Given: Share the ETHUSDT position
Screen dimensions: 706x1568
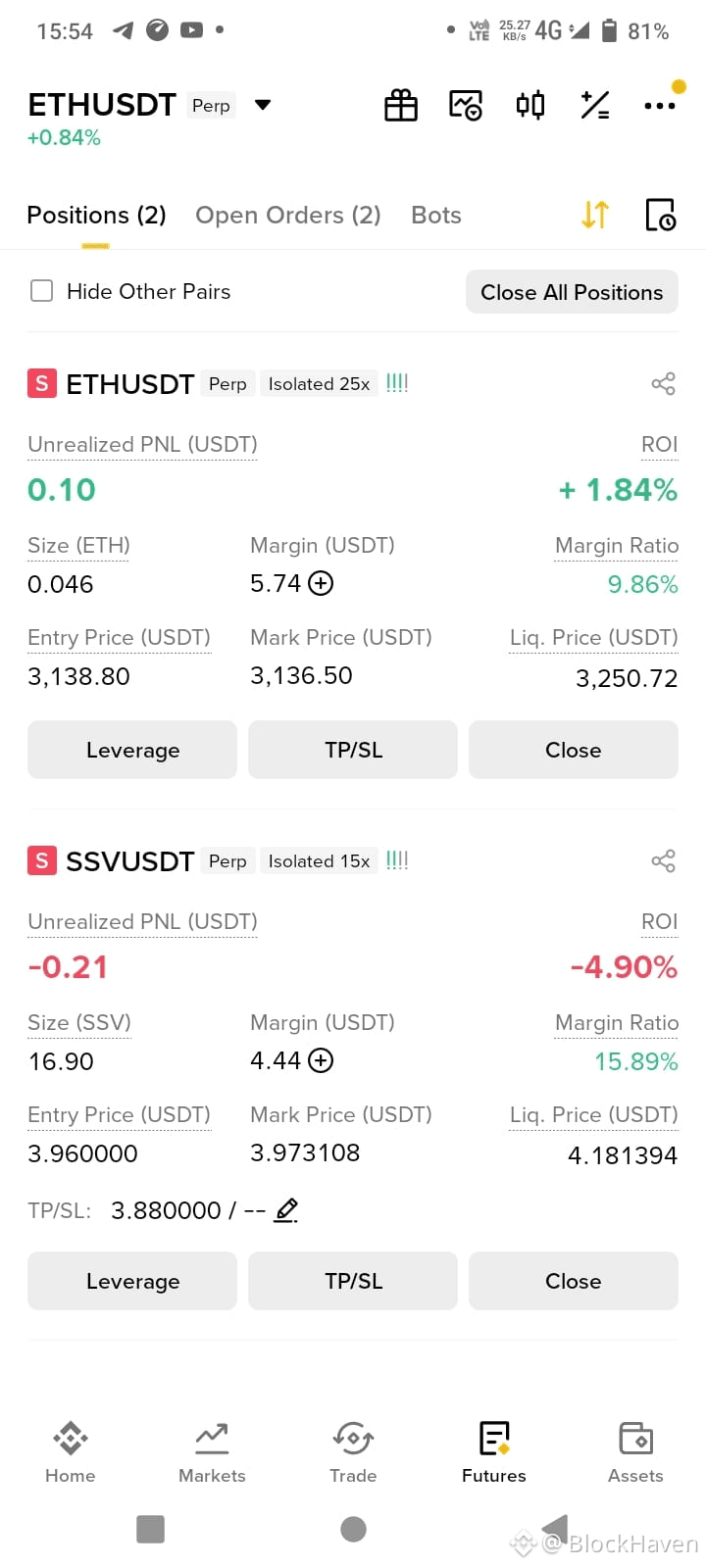Looking at the screenshot, I should [x=664, y=383].
